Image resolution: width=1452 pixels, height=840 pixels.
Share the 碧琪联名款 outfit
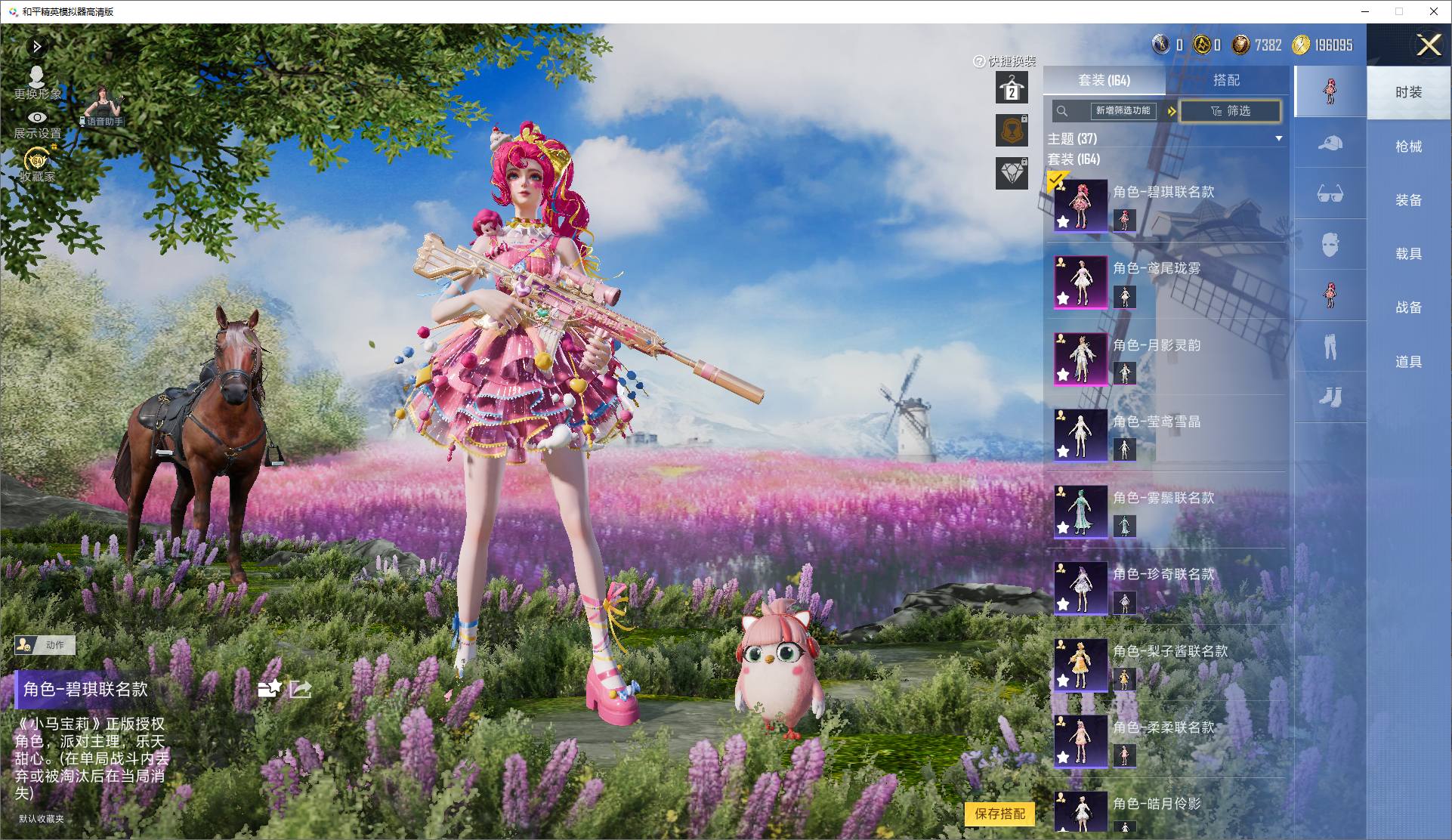tap(301, 688)
